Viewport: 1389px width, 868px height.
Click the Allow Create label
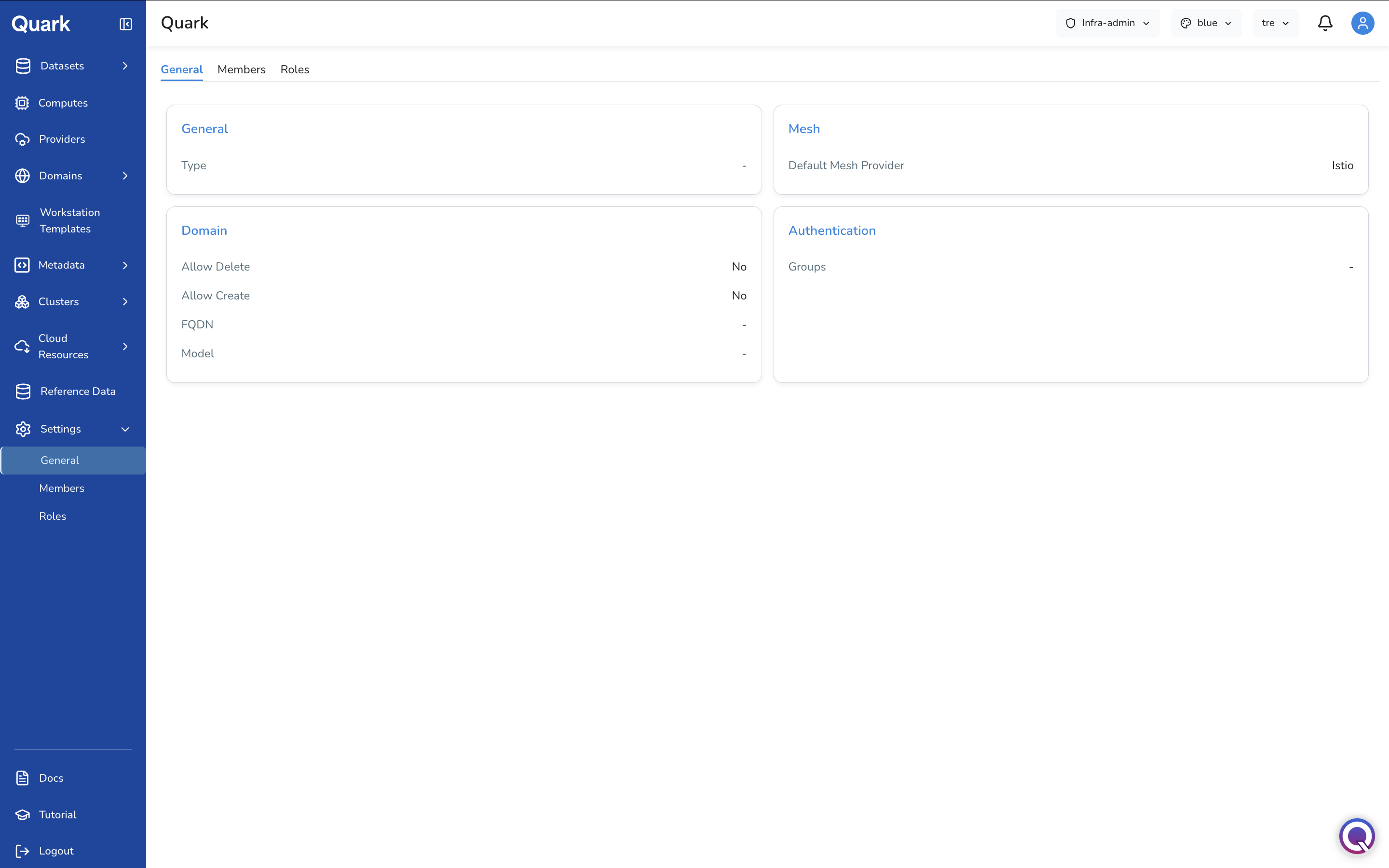pos(215,296)
